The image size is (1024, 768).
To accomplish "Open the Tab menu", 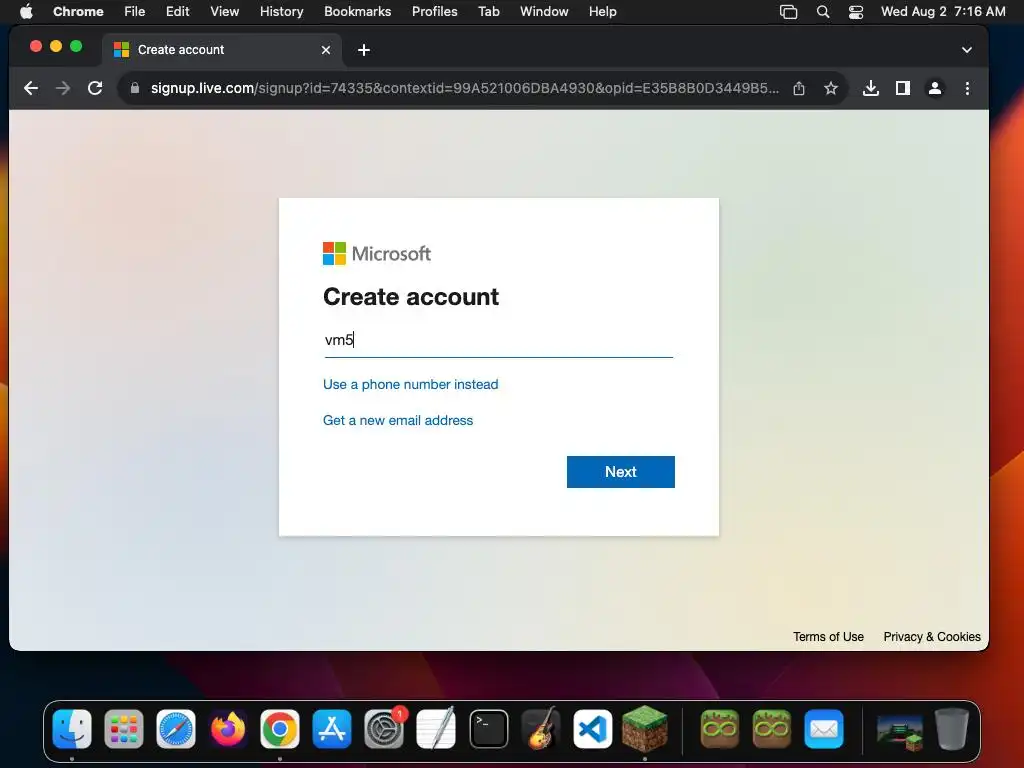I will (488, 12).
